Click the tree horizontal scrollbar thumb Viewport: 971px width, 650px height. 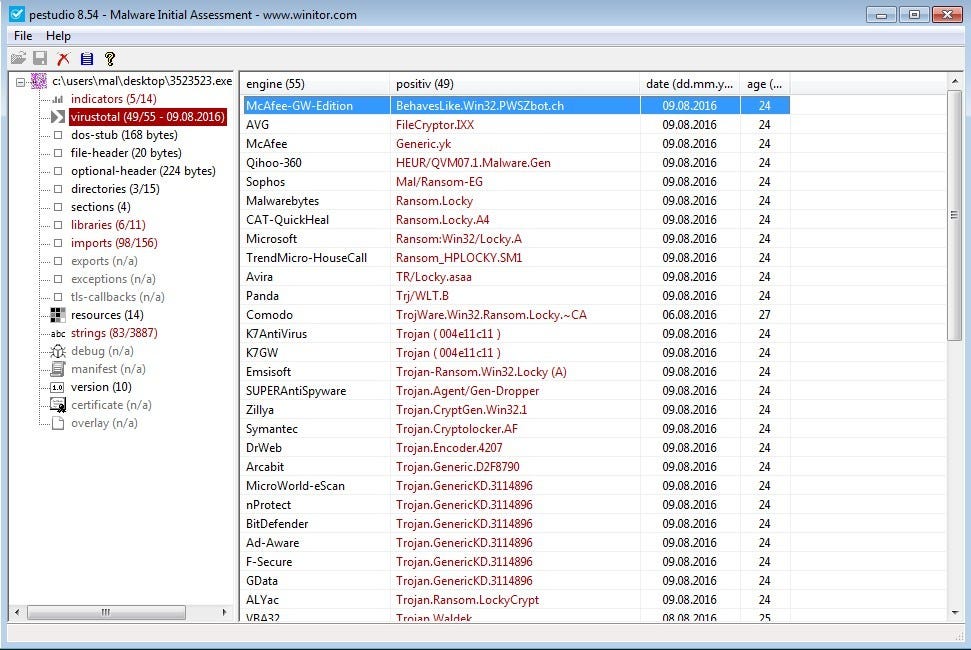coord(106,612)
